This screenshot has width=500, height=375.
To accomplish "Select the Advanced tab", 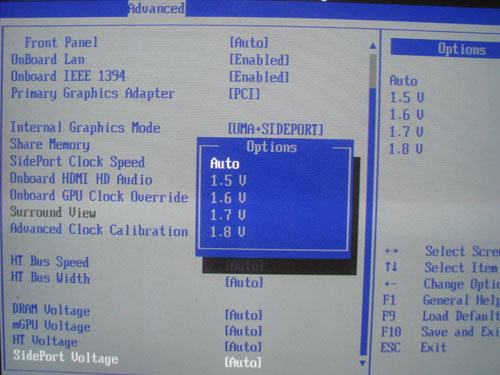I will [x=157, y=8].
